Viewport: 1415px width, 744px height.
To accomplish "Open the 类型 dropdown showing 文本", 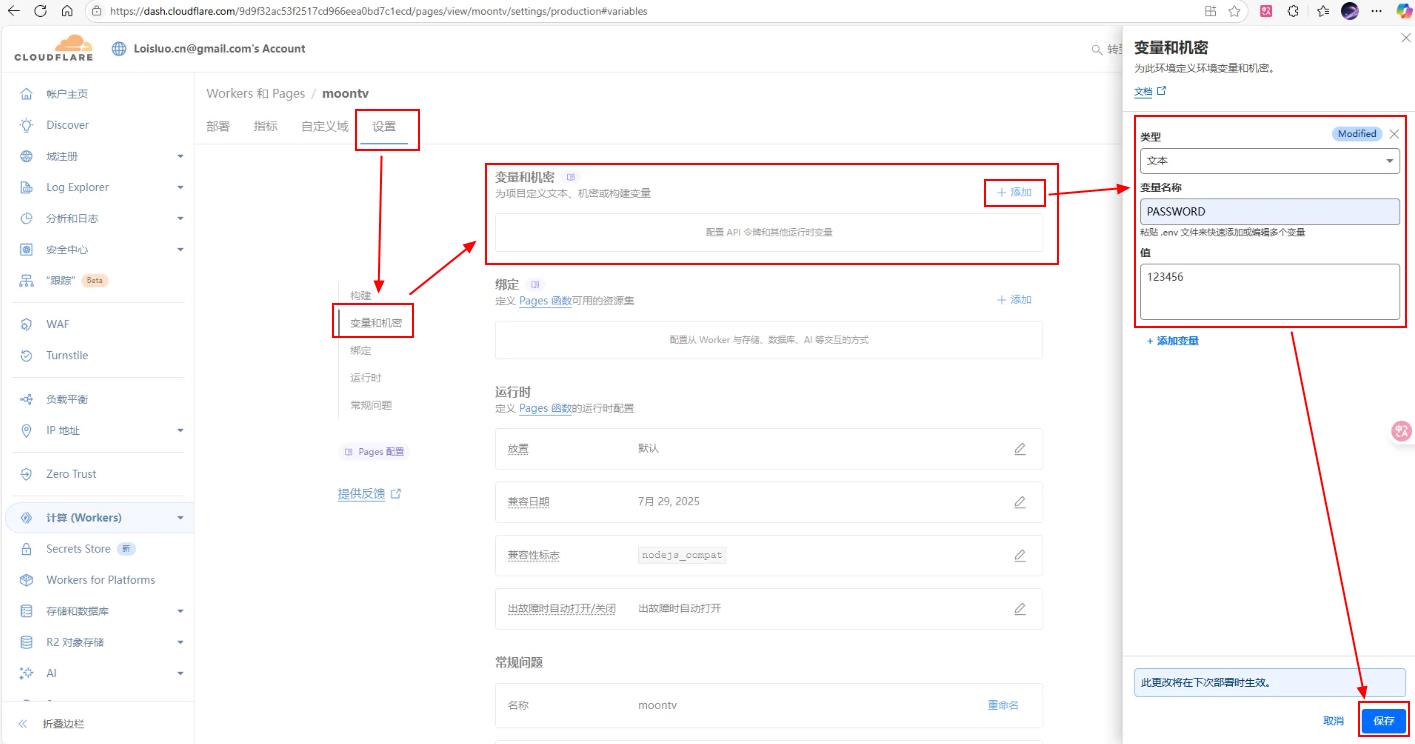I will pos(1270,160).
